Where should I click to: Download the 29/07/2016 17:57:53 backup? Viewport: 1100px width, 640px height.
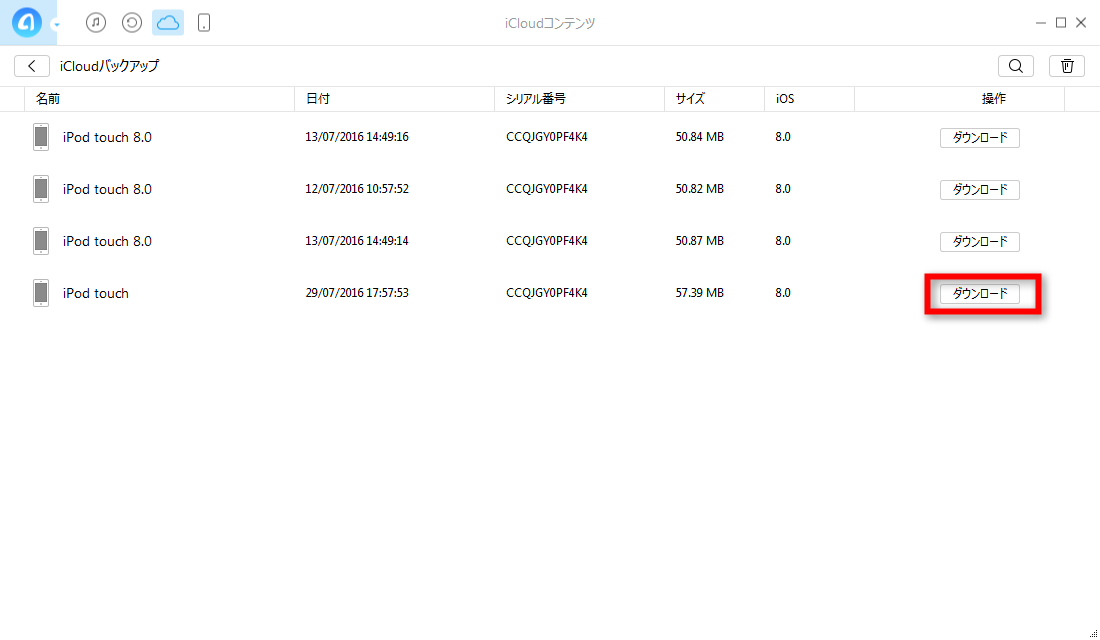[980, 293]
